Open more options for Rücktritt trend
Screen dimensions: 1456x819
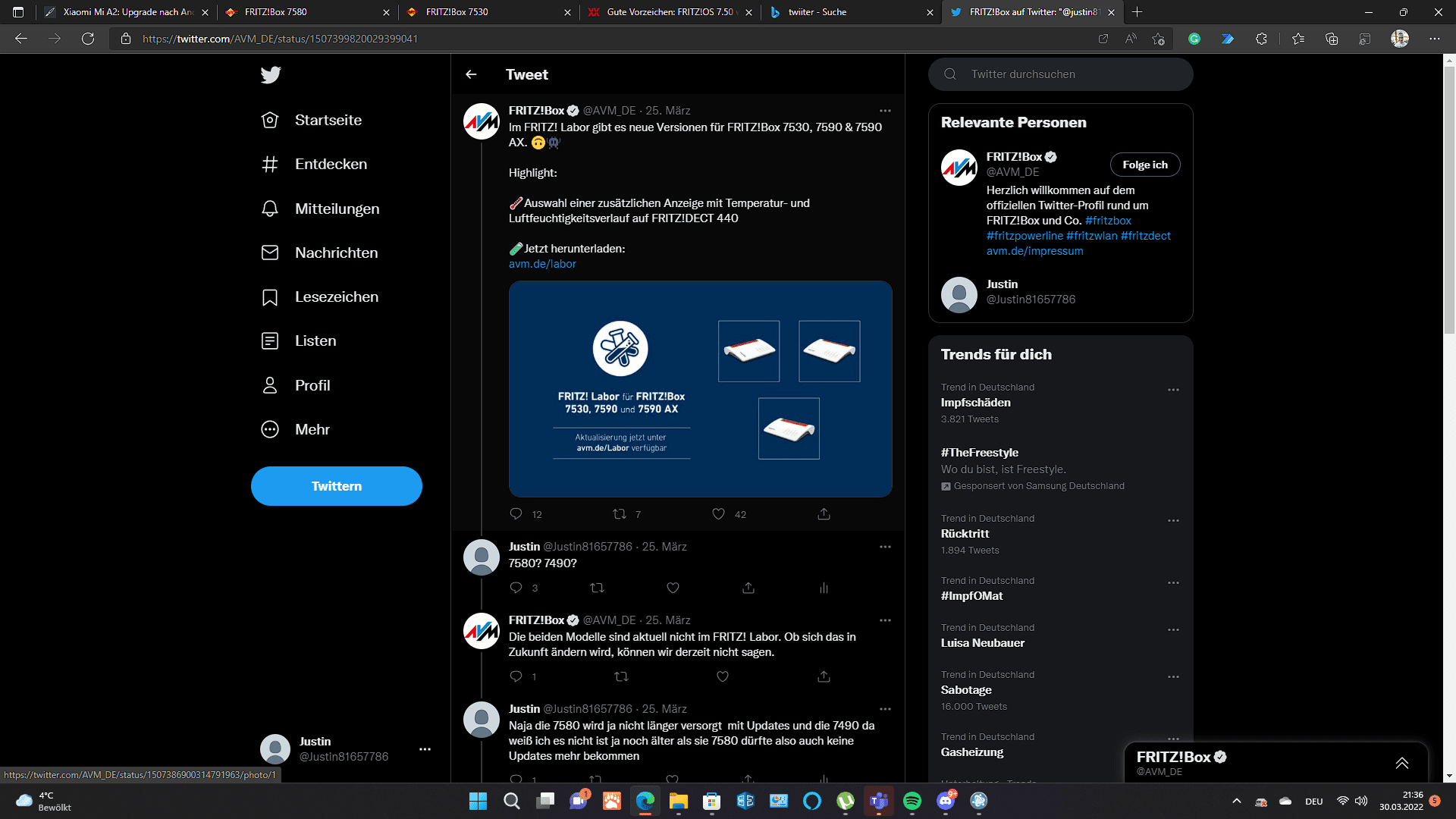click(x=1173, y=521)
